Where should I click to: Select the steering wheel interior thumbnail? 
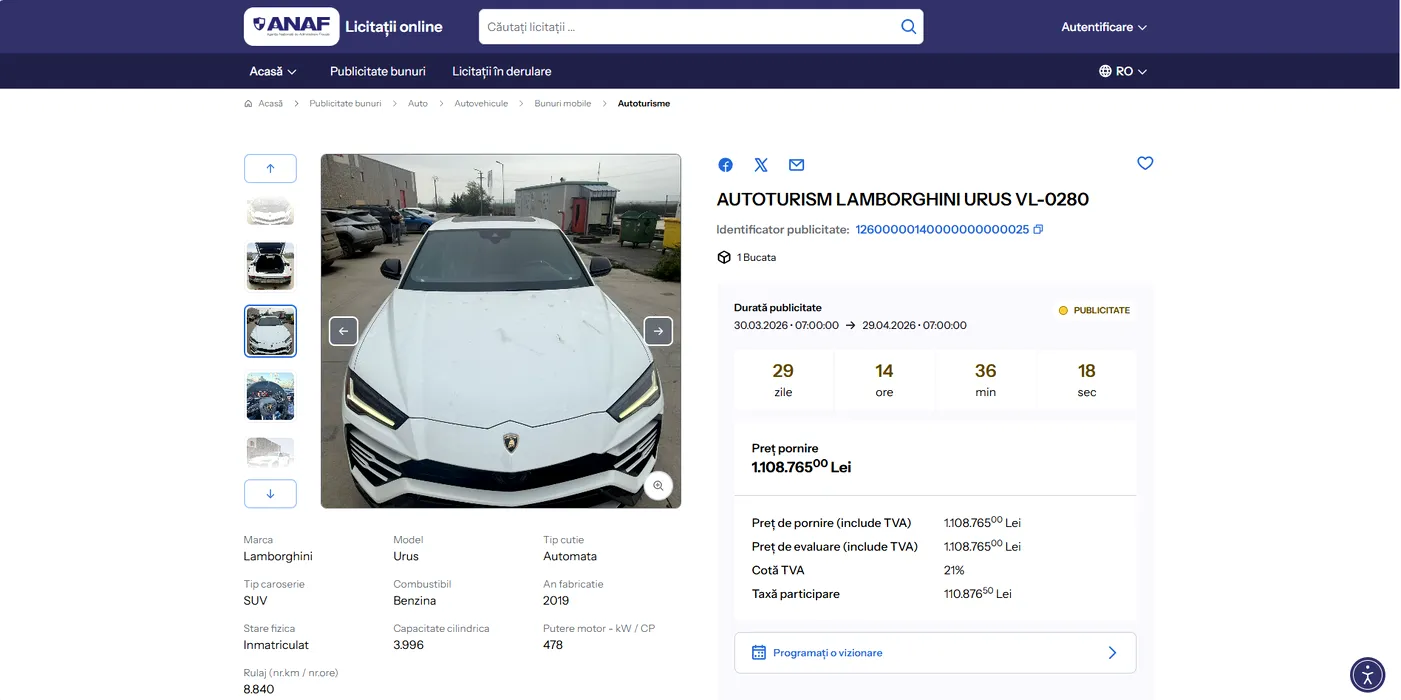point(270,396)
